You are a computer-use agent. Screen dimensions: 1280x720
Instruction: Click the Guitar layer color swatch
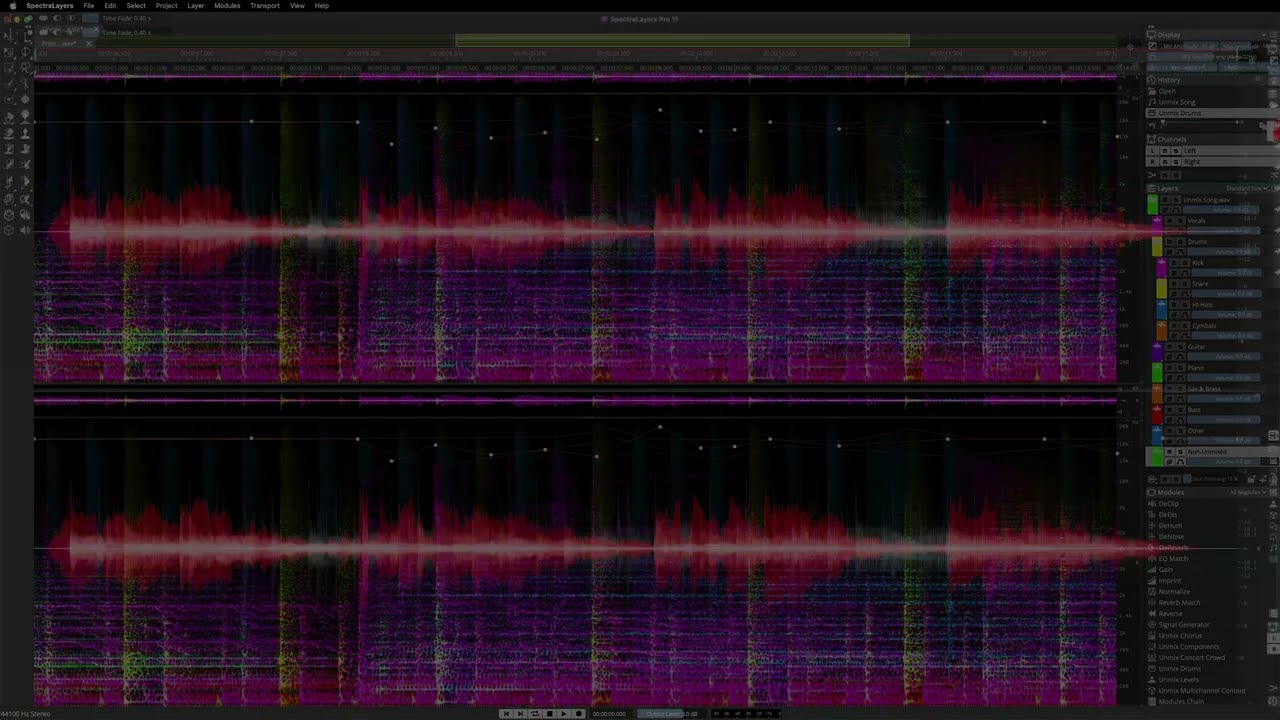tap(1157, 352)
